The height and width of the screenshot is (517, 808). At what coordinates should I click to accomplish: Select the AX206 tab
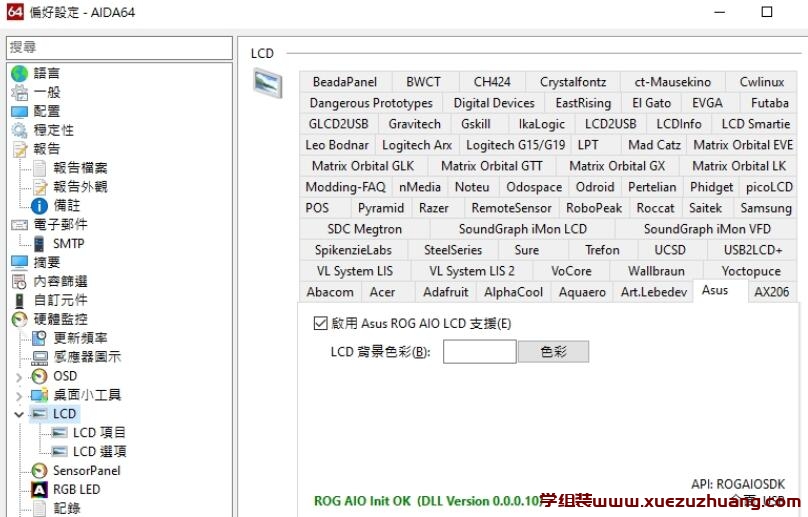click(x=771, y=292)
